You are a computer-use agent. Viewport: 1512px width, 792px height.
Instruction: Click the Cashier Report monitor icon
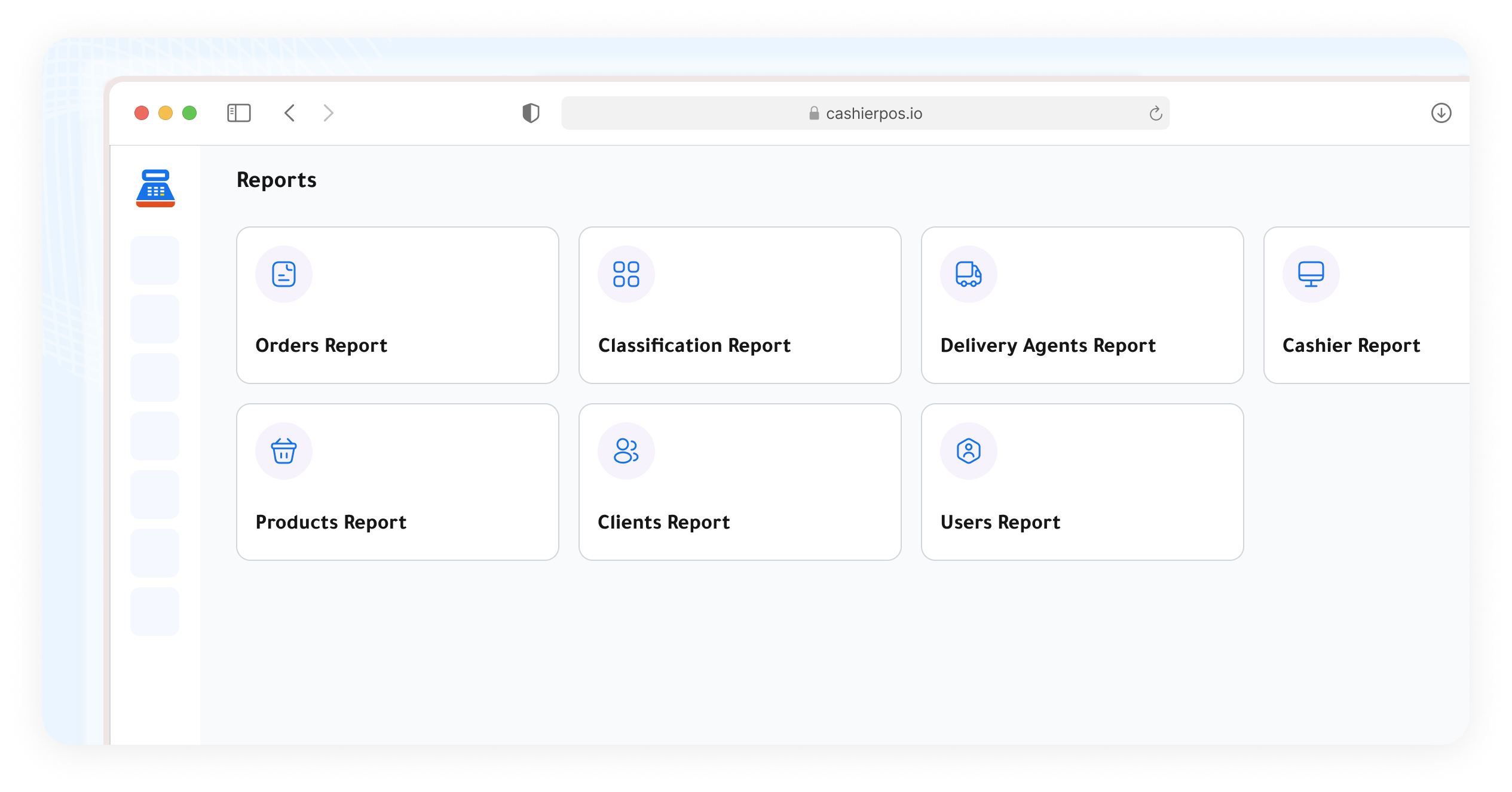tap(1311, 274)
